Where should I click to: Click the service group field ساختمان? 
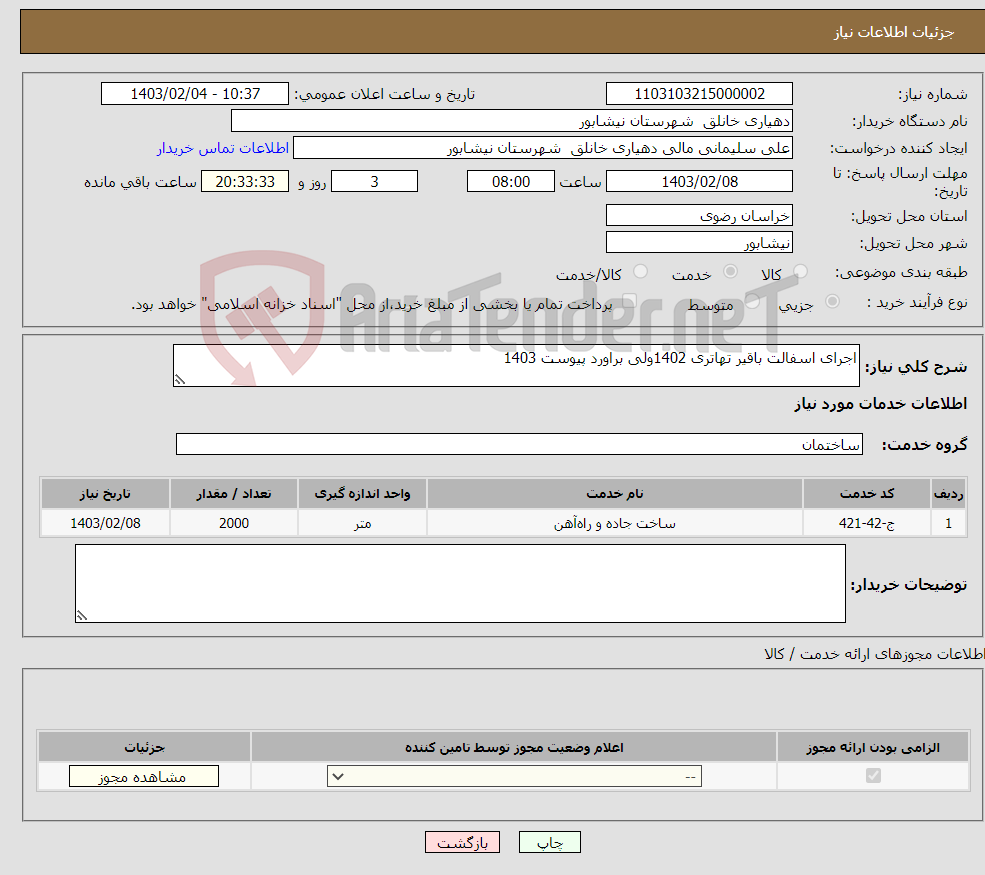point(520,444)
